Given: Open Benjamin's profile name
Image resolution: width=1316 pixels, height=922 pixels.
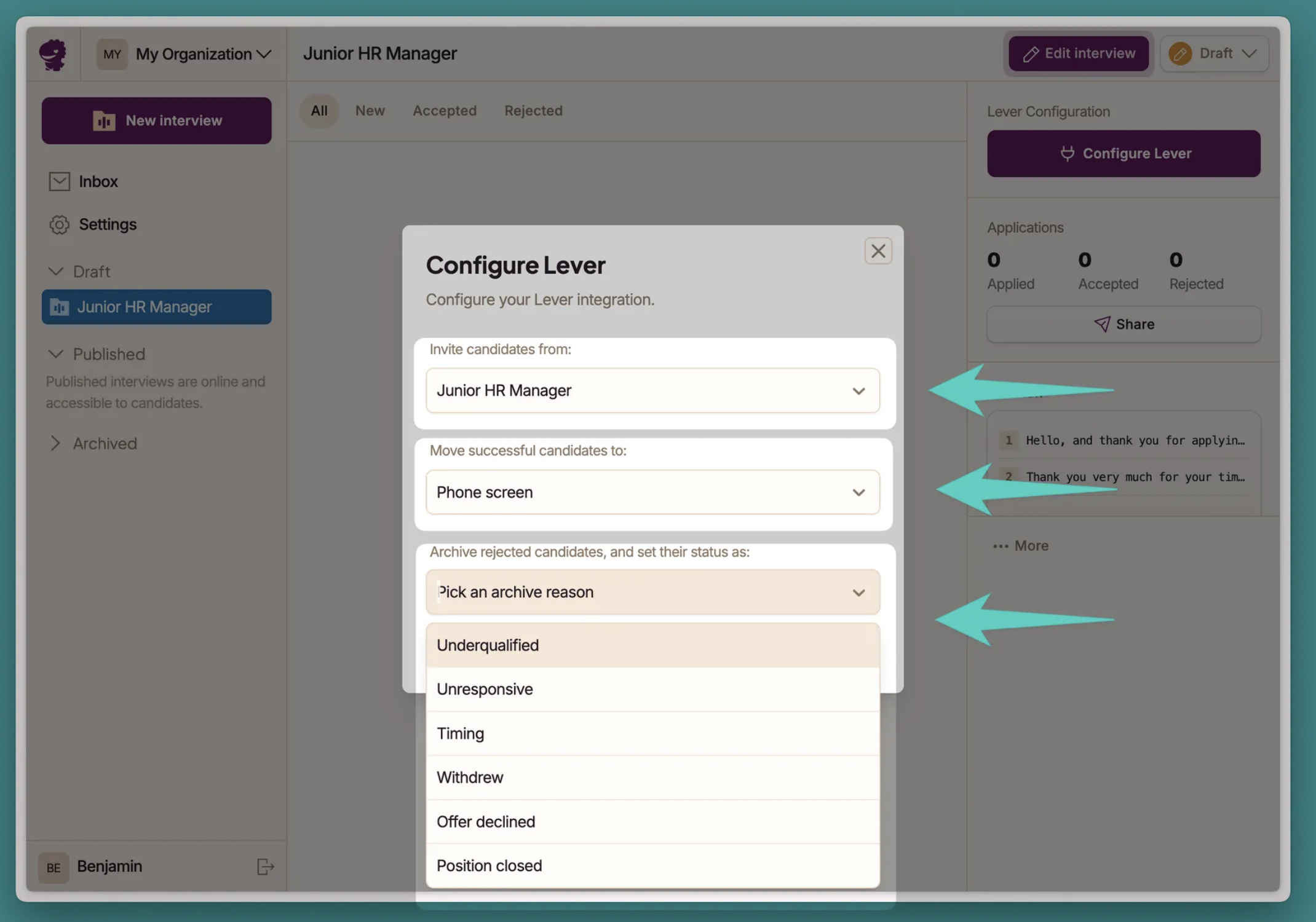Looking at the screenshot, I should click(x=109, y=866).
